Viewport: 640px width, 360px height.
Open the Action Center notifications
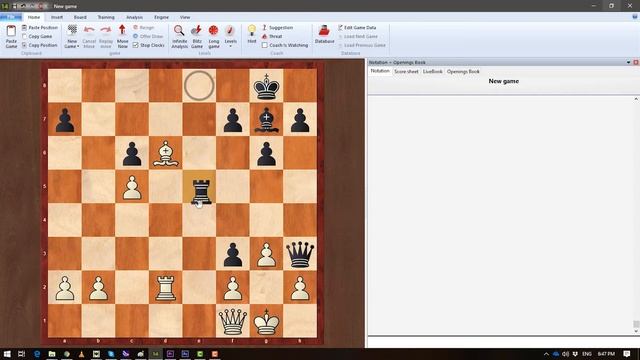(627, 354)
